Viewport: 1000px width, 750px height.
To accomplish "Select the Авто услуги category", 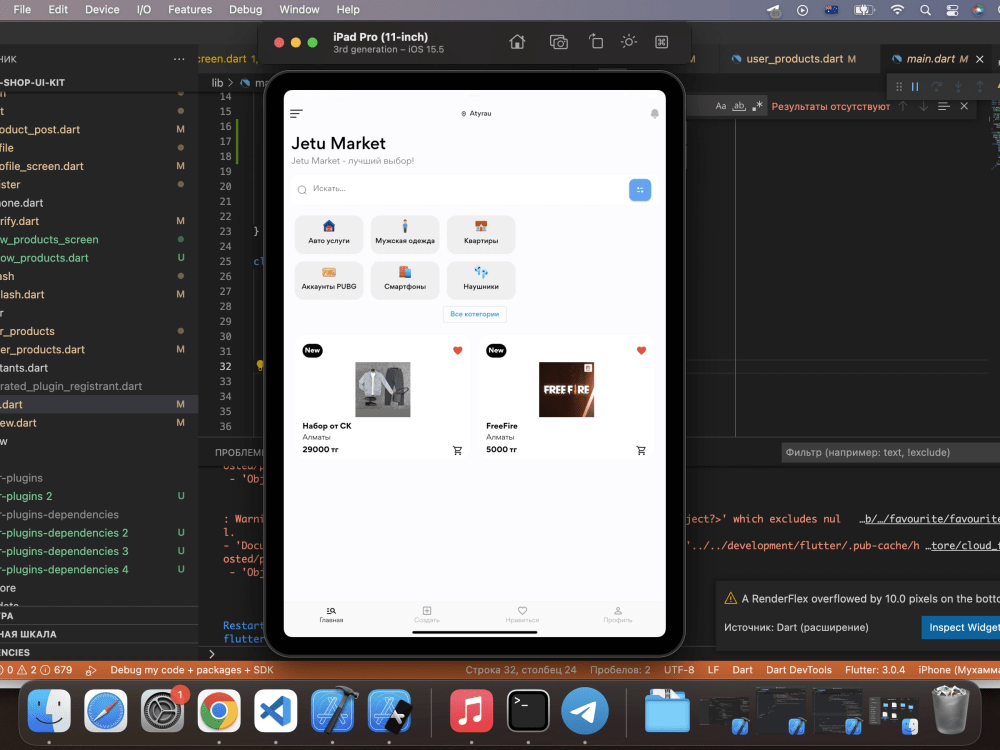I will point(329,234).
